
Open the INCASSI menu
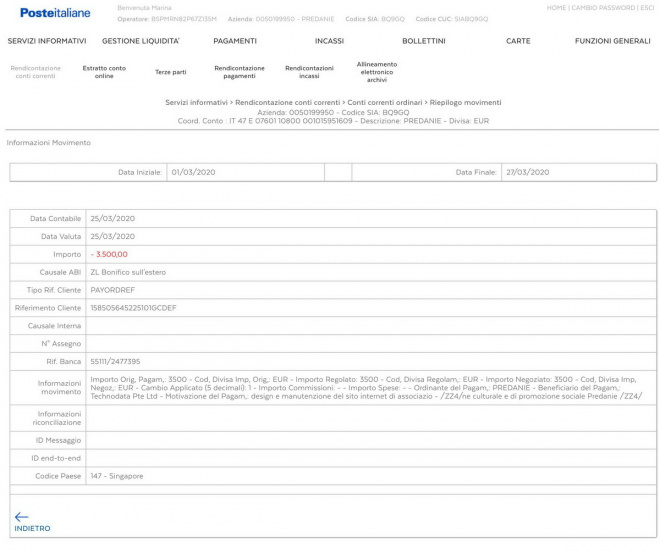(x=329, y=41)
